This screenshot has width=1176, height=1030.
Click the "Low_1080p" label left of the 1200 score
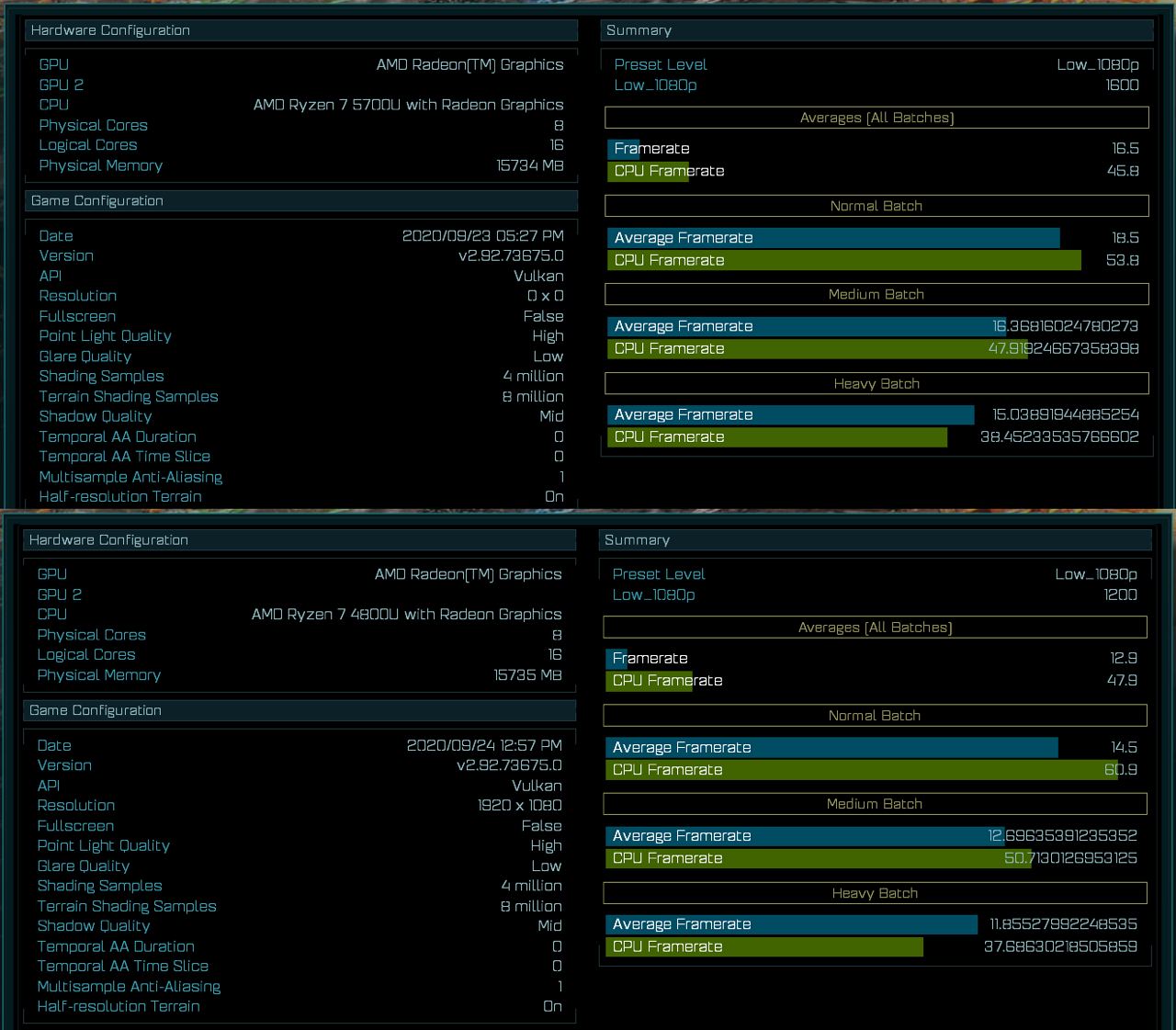click(654, 594)
